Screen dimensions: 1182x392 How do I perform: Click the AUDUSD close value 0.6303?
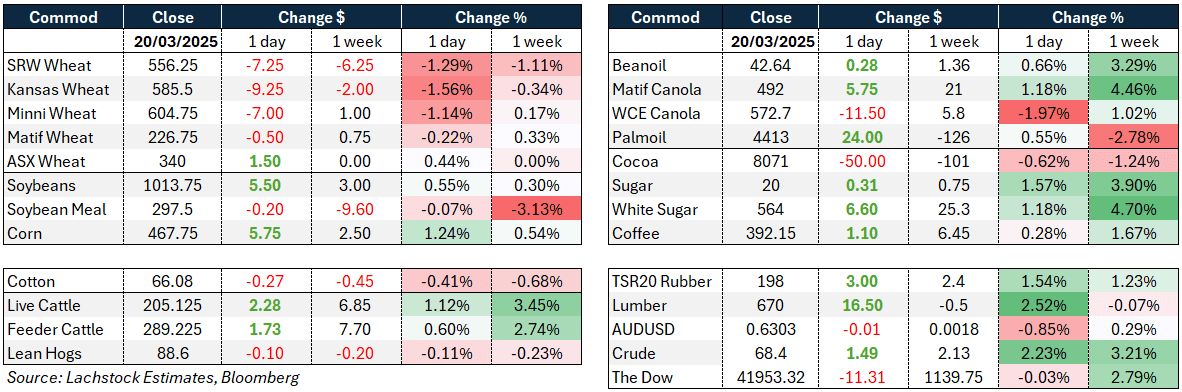(x=772, y=329)
